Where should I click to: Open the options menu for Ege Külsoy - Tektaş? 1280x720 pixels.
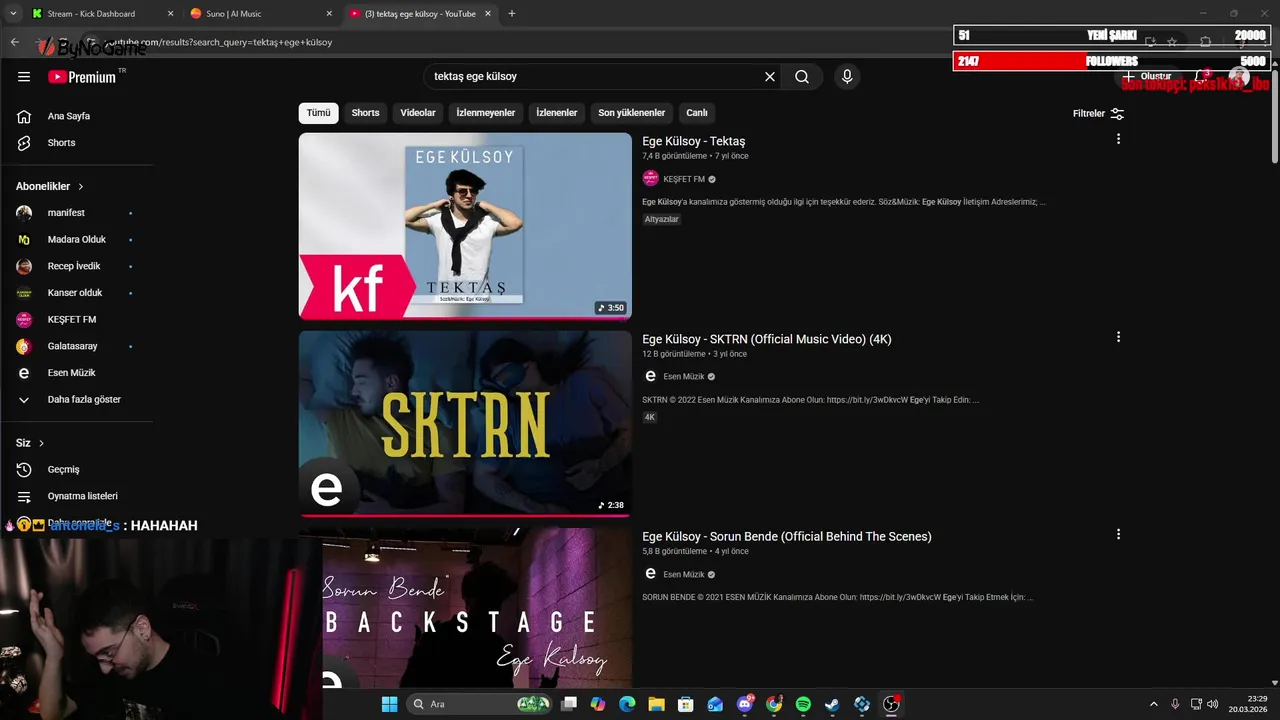pos(1118,139)
